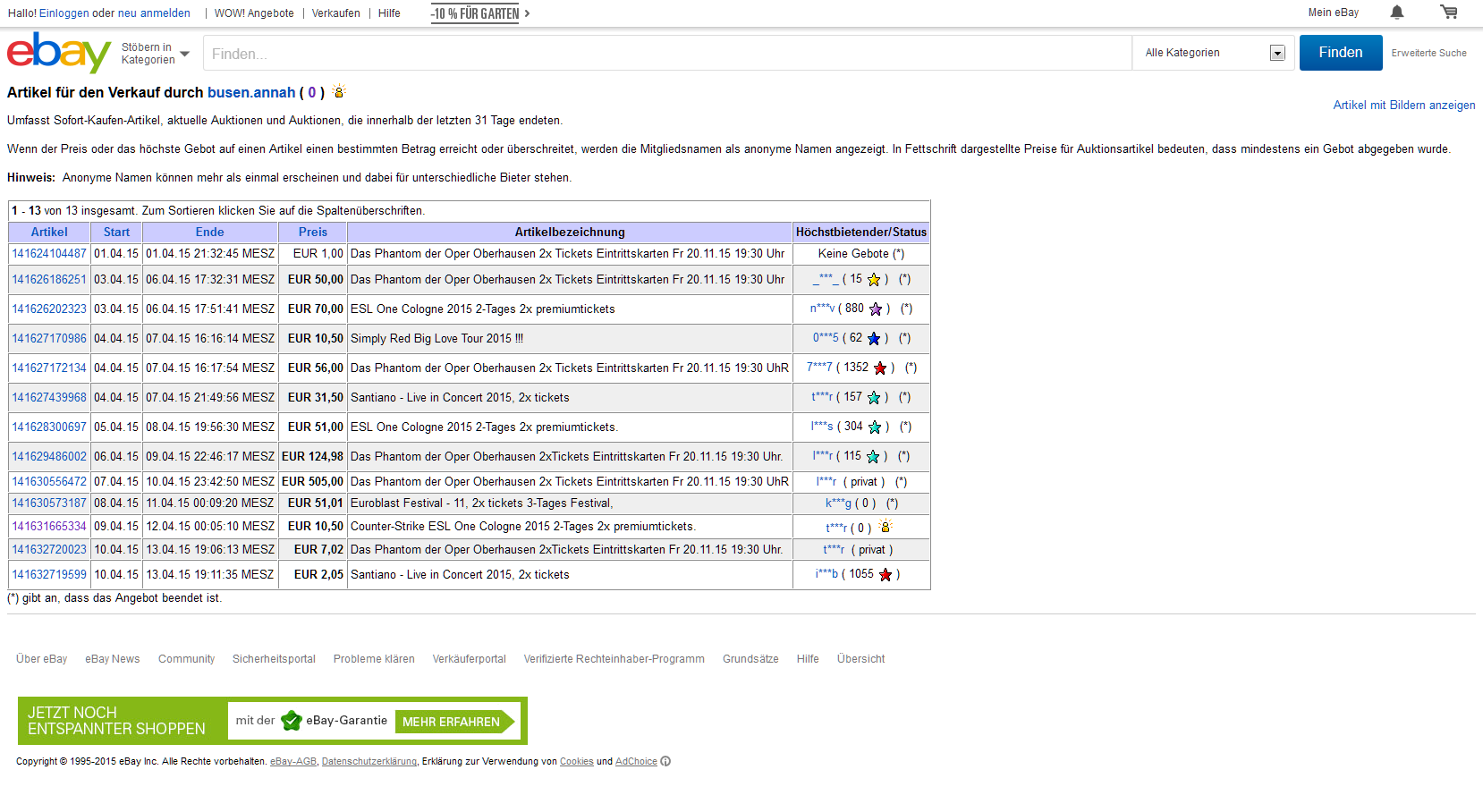Open the shopping cart icon
1483x812 pixels.
(x=1449, y=12)
